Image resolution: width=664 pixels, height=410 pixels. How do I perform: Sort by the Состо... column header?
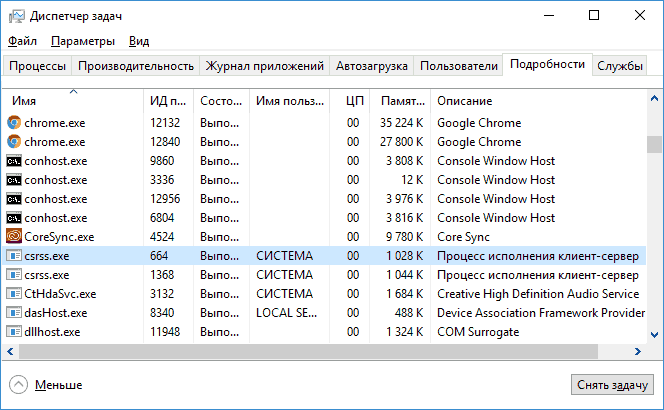pos(221,101)
